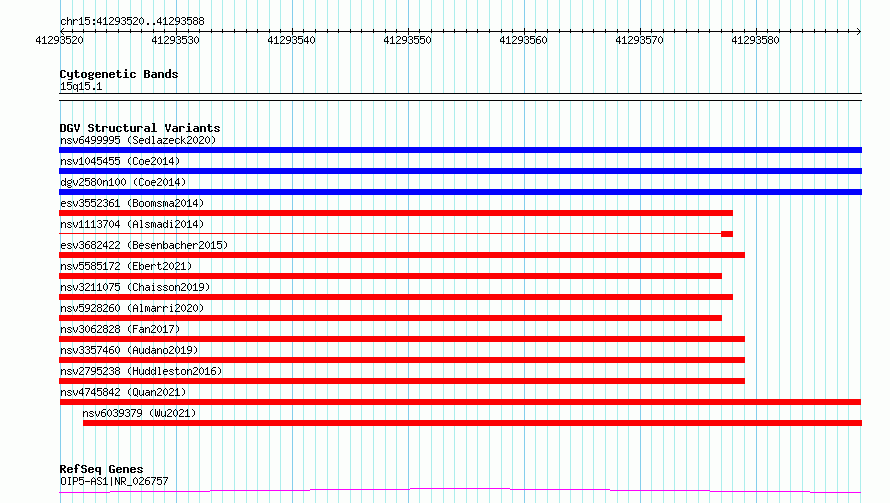Open variant nsv4745842 (Quan2021) label
The height and width of the screenshot is (503, 890).
coord(123,392)
